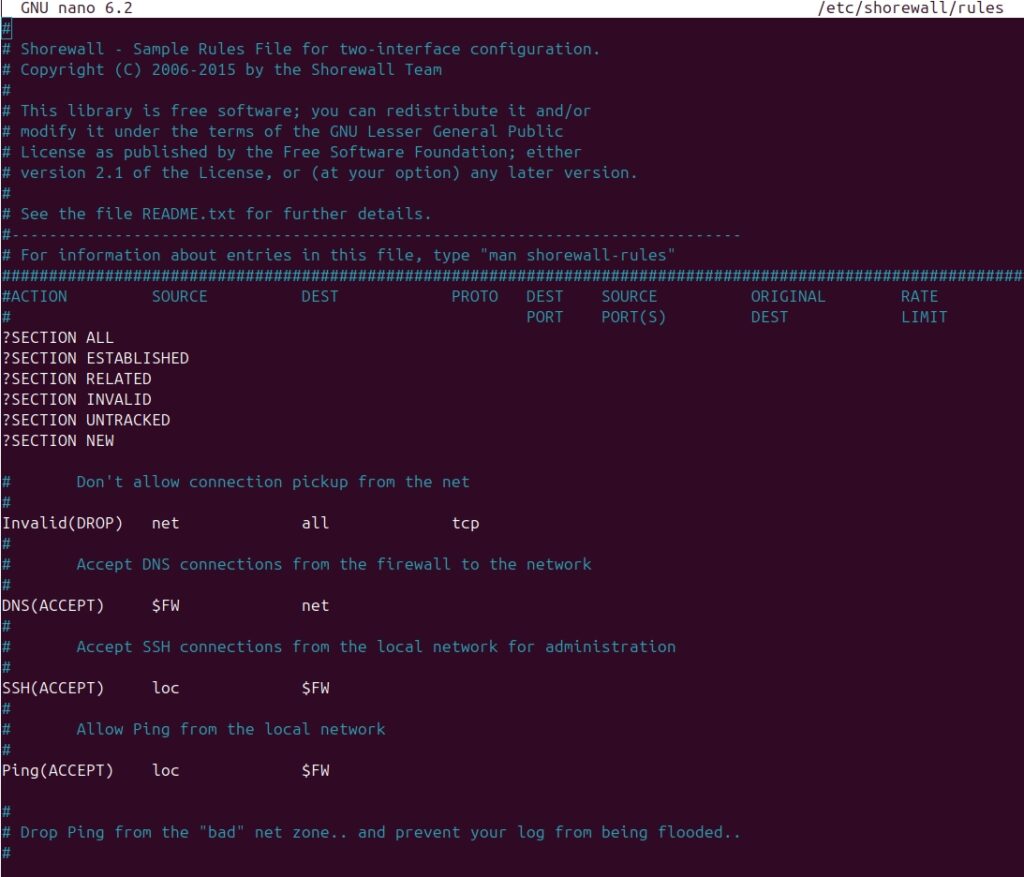
Task: Click the #ACTION column header
Action: click(35, 297)
